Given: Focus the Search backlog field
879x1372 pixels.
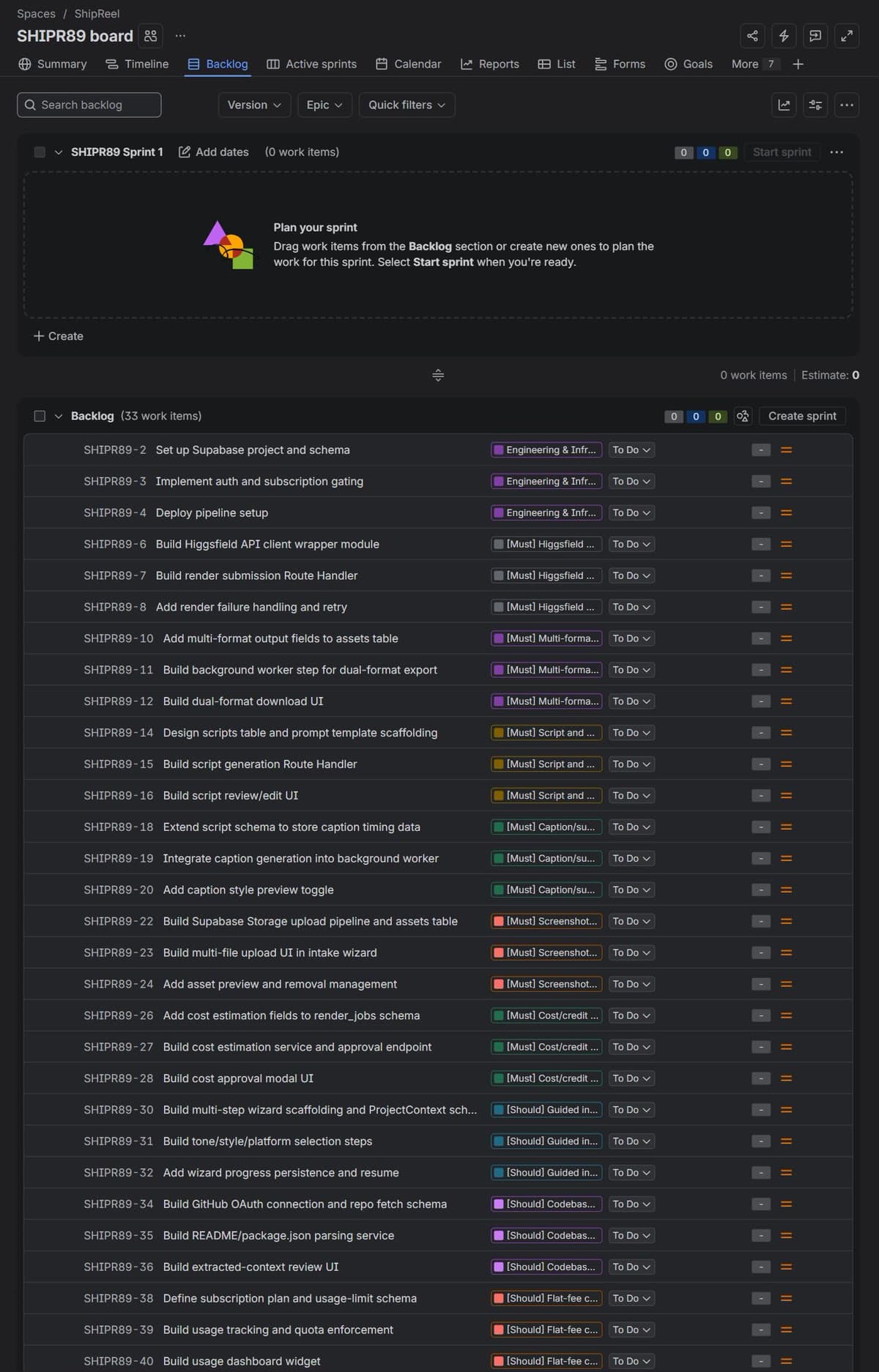Looking at the screenshot, I should [x=89, y=105].
